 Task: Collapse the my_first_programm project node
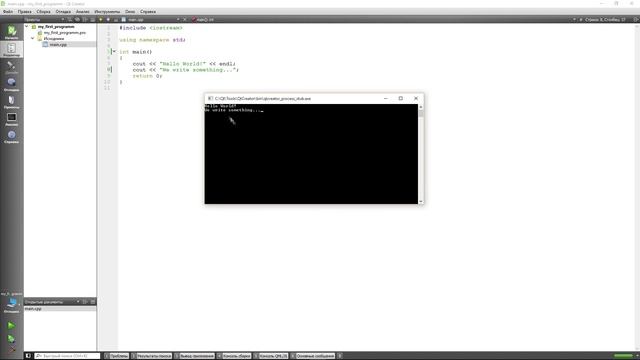click(27, 27)
